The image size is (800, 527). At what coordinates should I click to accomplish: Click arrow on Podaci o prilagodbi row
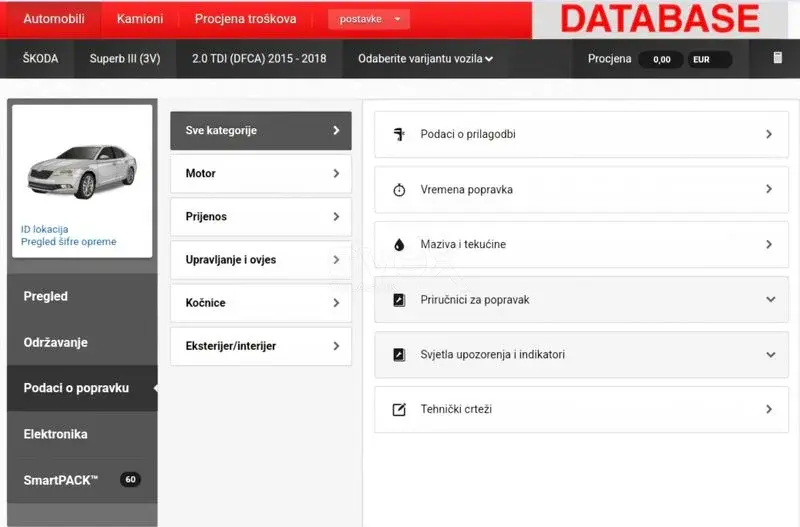point(769,134)
